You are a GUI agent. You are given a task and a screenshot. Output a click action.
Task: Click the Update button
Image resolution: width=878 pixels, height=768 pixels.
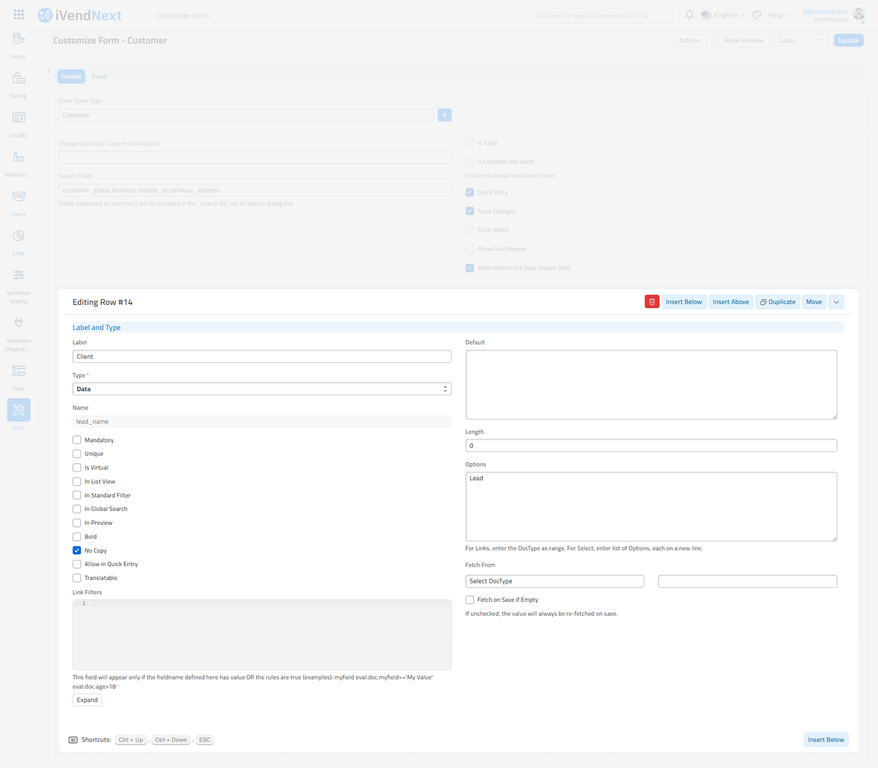tap(846, 40)
